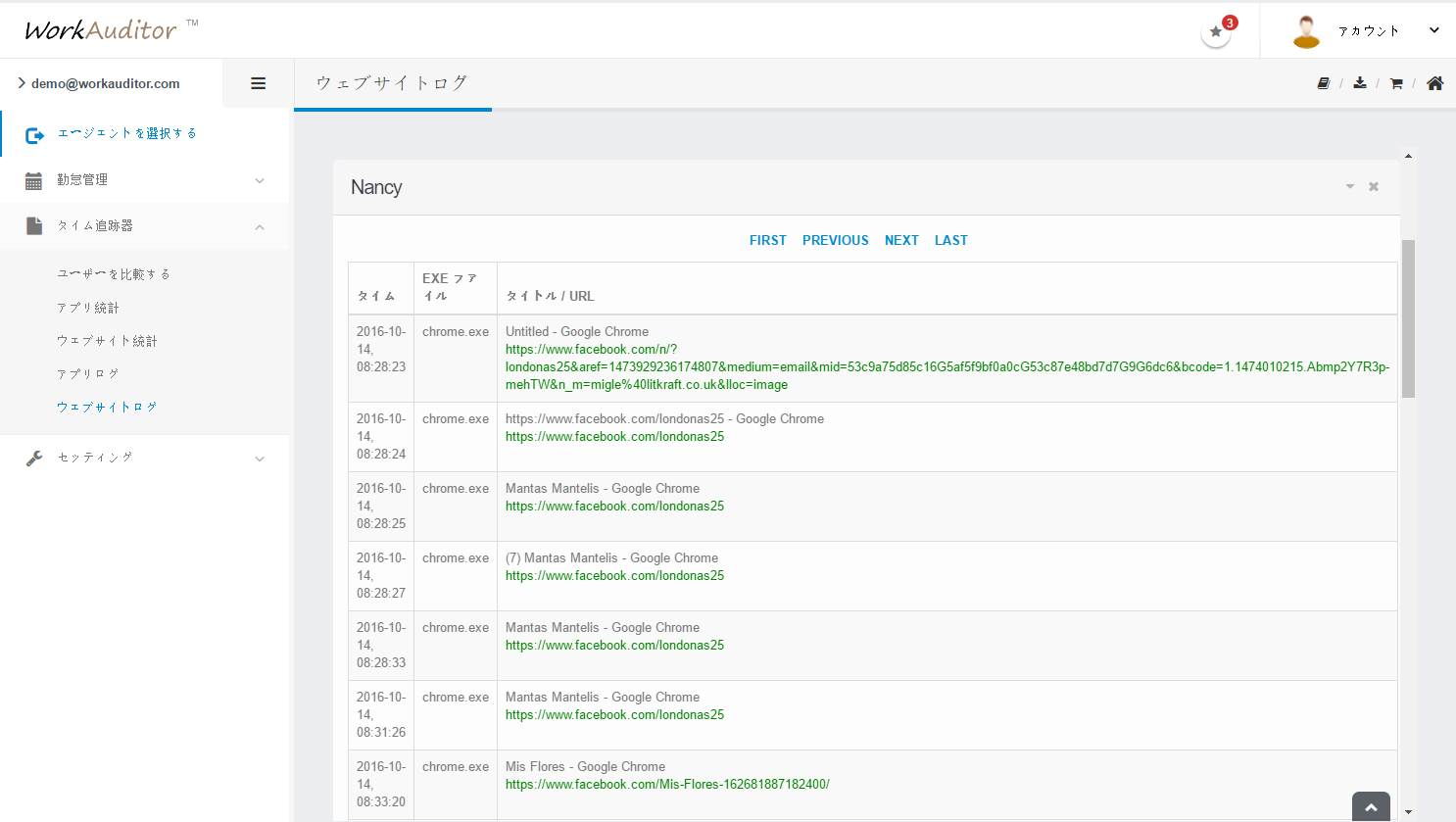Open ユーザーを比較する submenu item
Viewport: 1456px width, 822px height.
(x=114, y=274)
